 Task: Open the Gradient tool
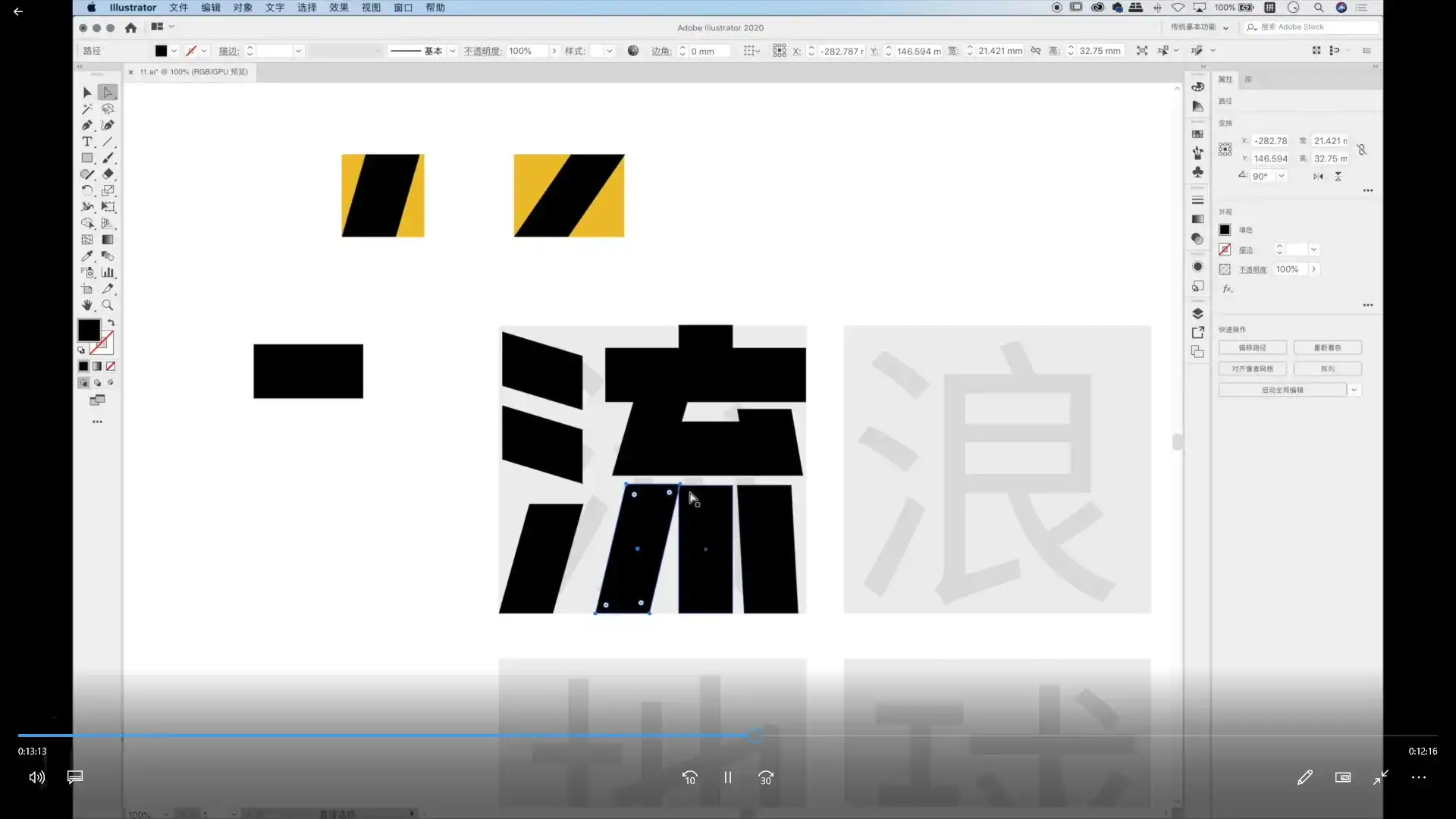pyautogui.click(x=107, y=240)
